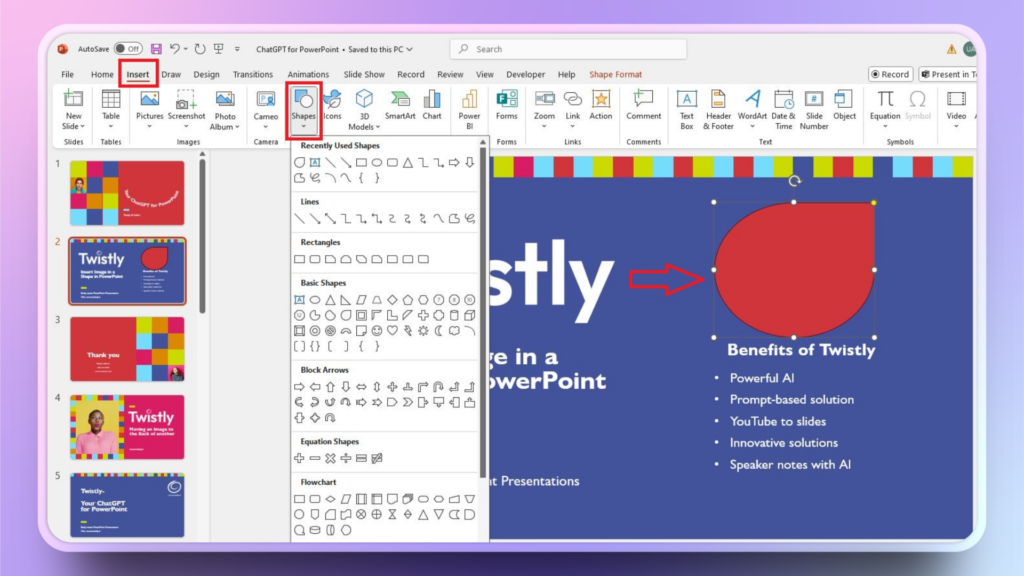Image resolution: width=1024 pixels, height=576 pixels.
Task: Open the 3D Models dropdown
Action: click(x=364, y=127)
